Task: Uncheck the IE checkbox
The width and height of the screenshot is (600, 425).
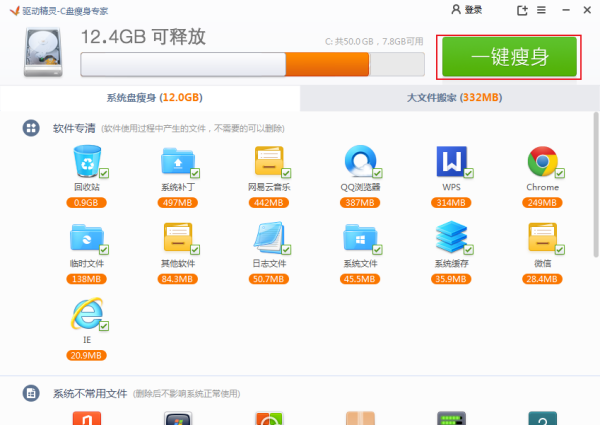Action: [x=104, y=326]
